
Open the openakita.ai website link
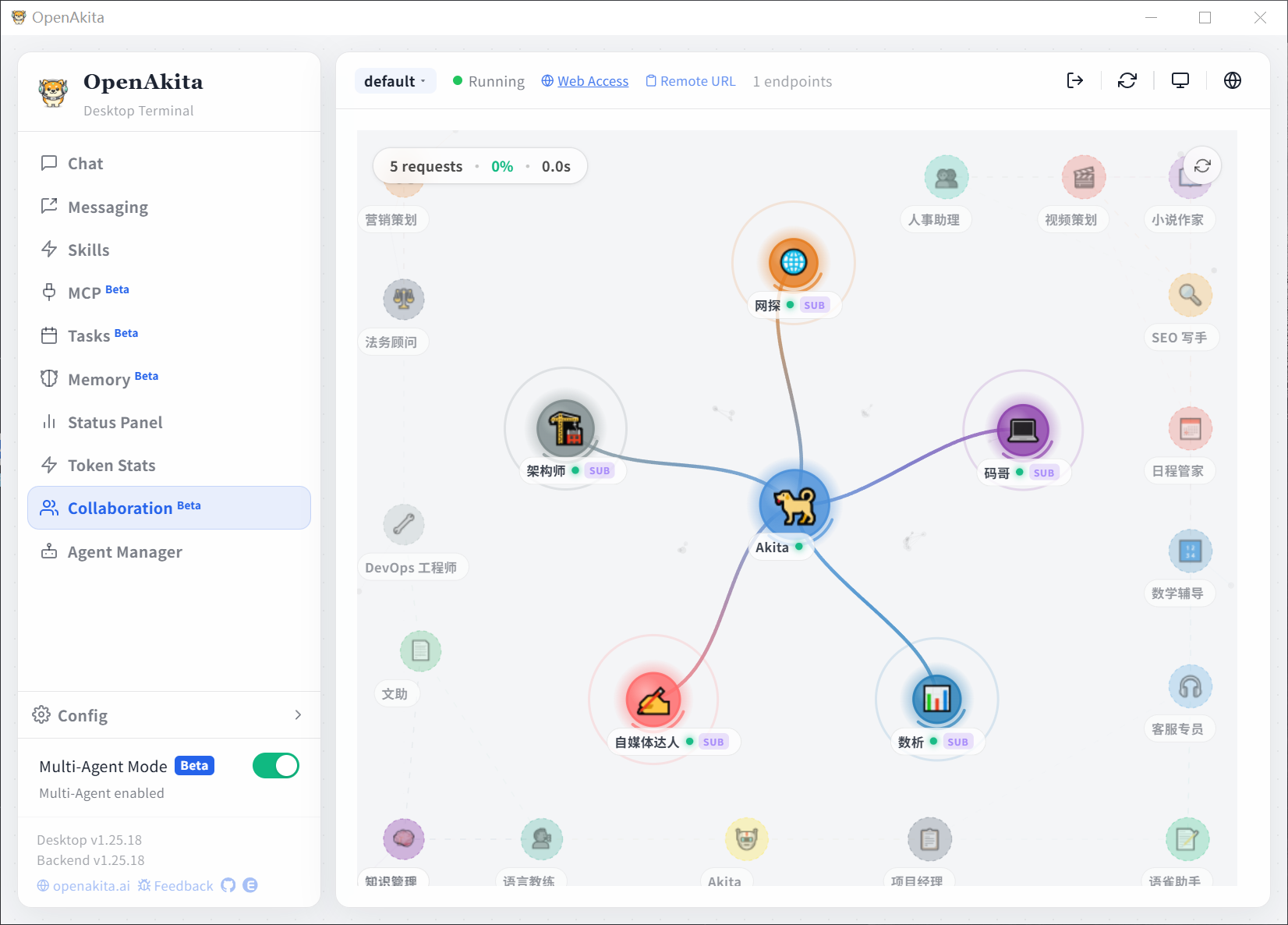[x=83, y=886]
